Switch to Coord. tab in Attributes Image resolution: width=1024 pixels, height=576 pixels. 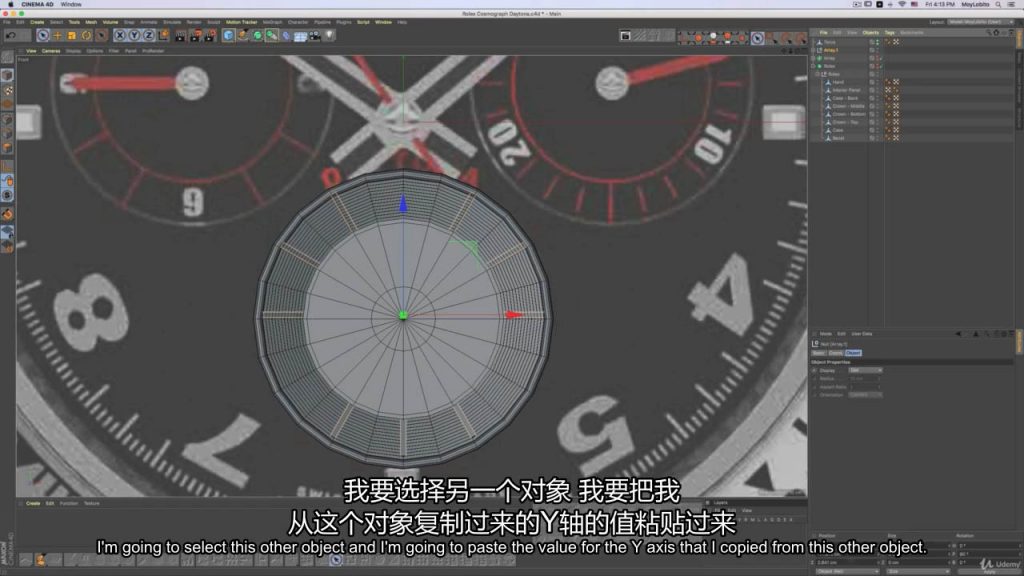pos(836,353)
